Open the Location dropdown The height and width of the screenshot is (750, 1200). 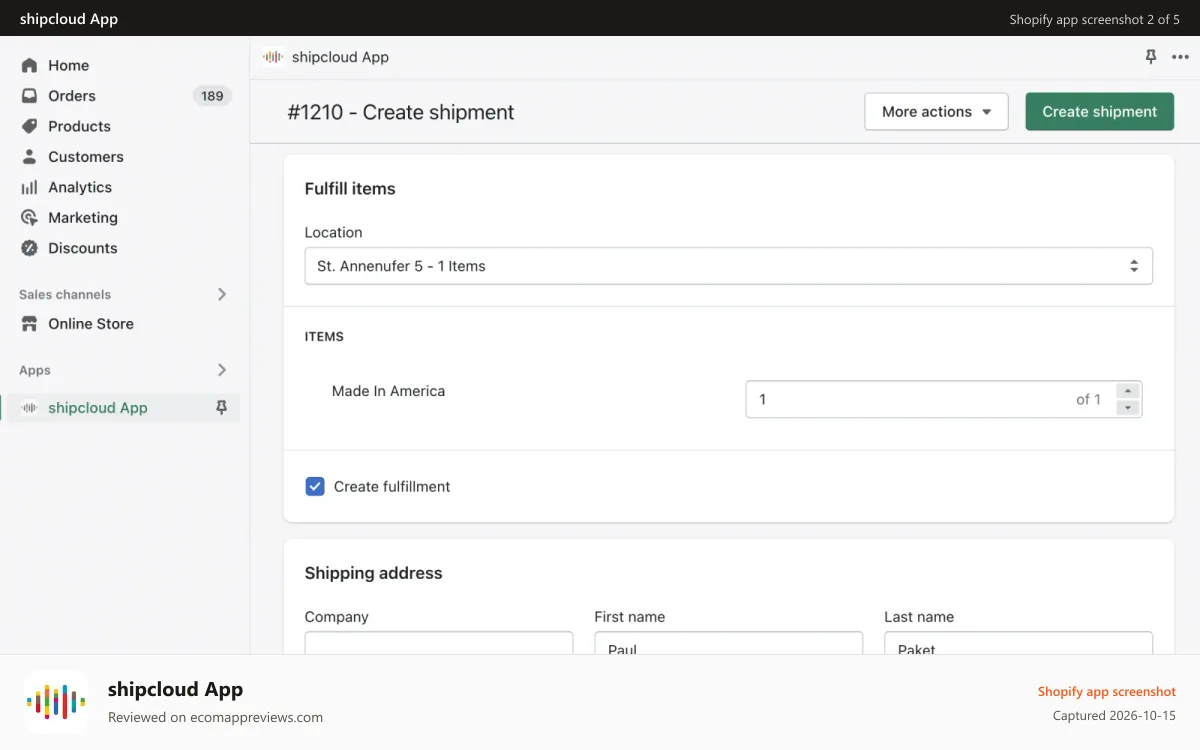[x=729, y=266]
